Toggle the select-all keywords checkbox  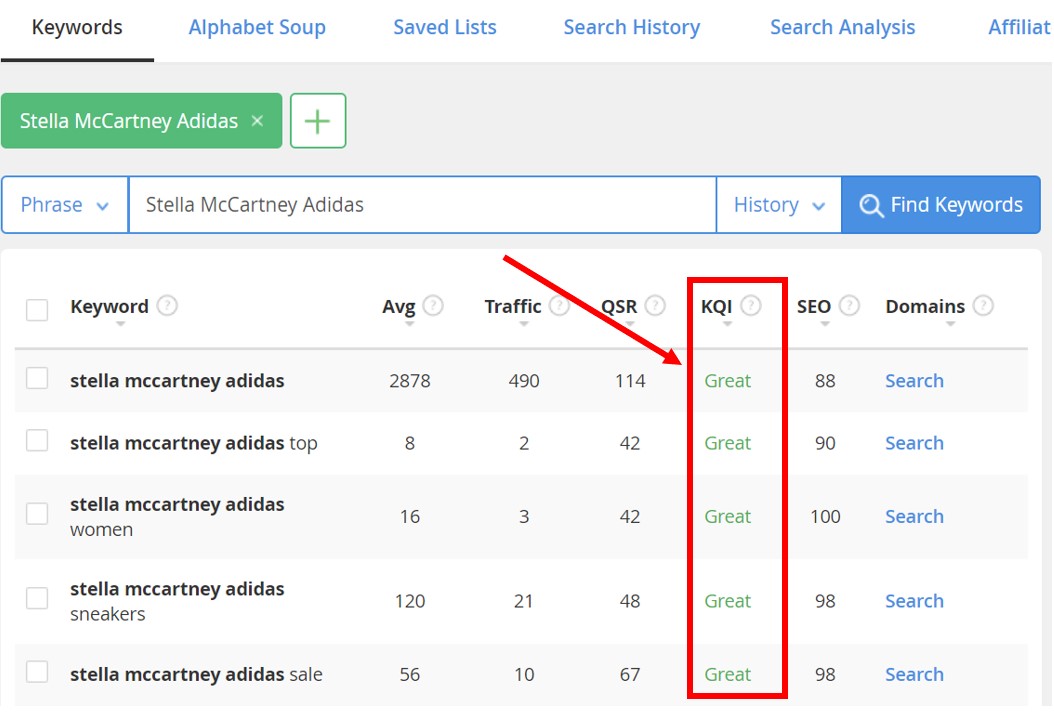pos(37,310)
